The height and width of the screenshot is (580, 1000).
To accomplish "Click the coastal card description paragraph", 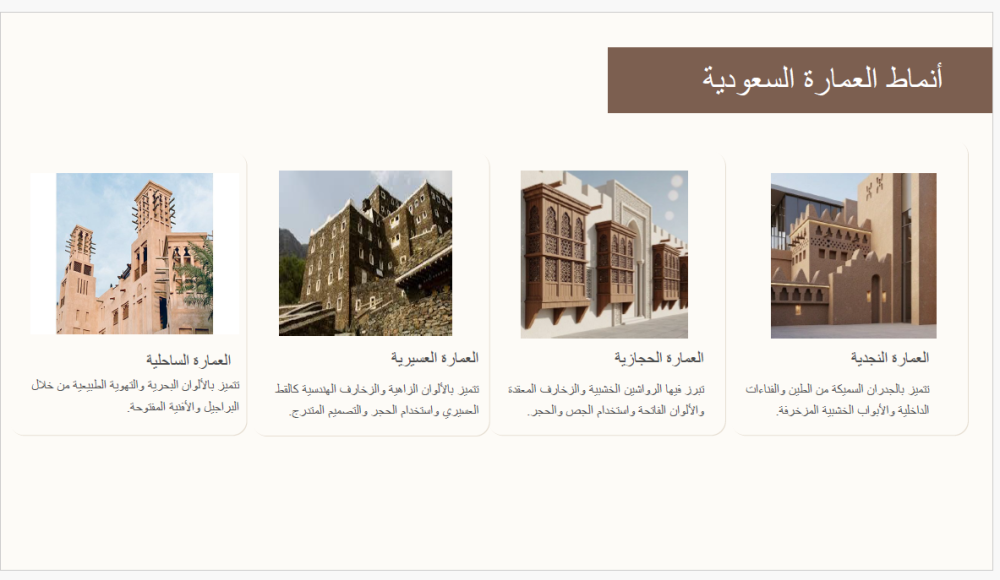I will 135,396.
